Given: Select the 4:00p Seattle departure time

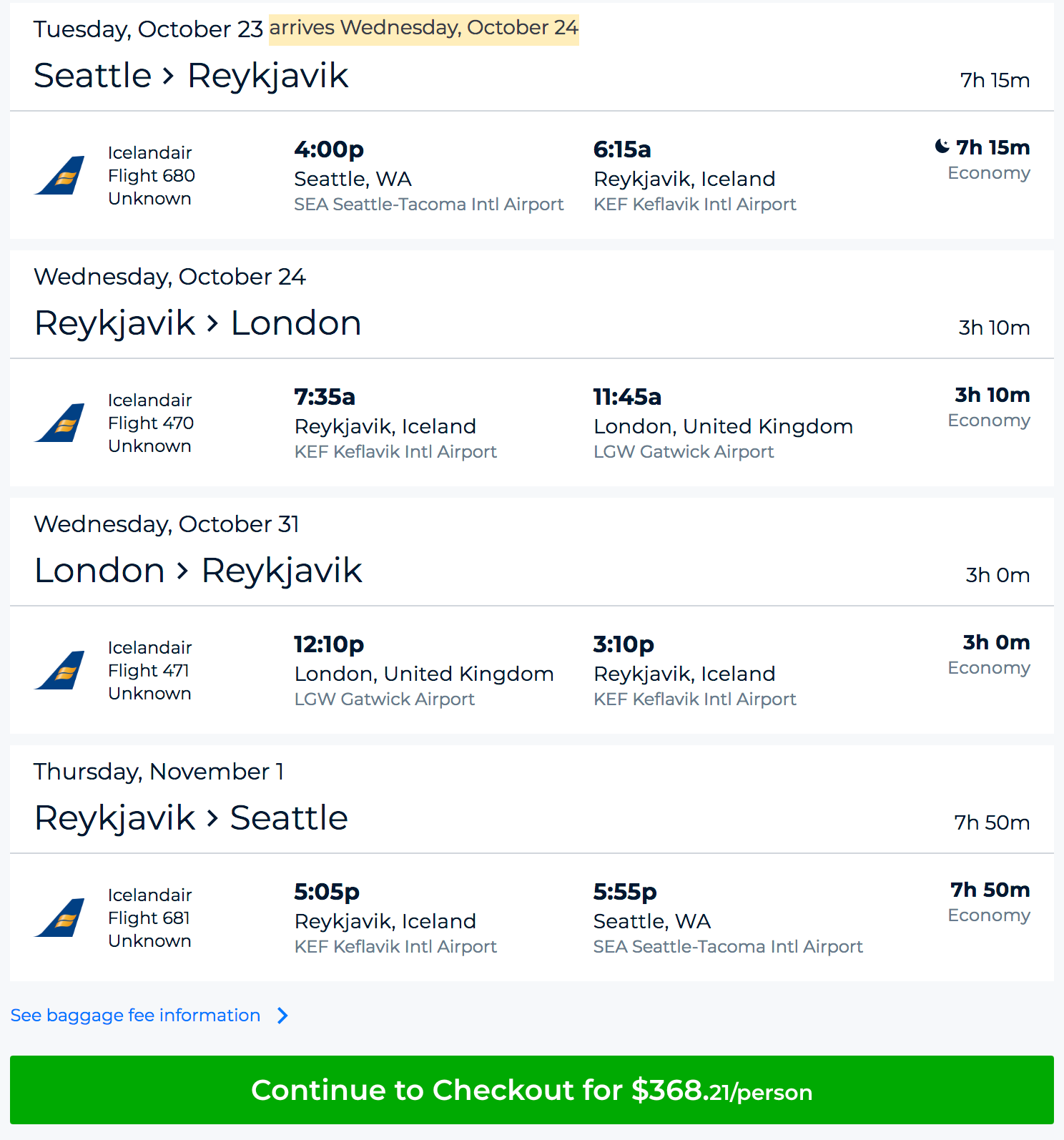Looking at the screenshot, I should 329,149.
